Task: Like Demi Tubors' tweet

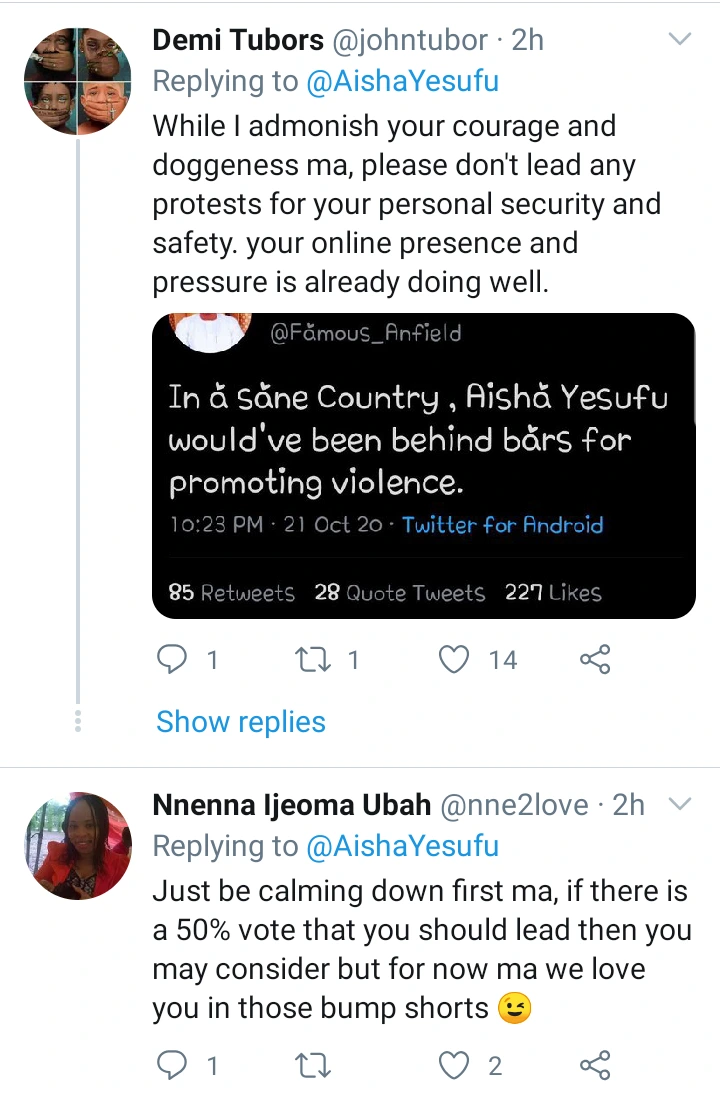Action: tap(455, 659)
